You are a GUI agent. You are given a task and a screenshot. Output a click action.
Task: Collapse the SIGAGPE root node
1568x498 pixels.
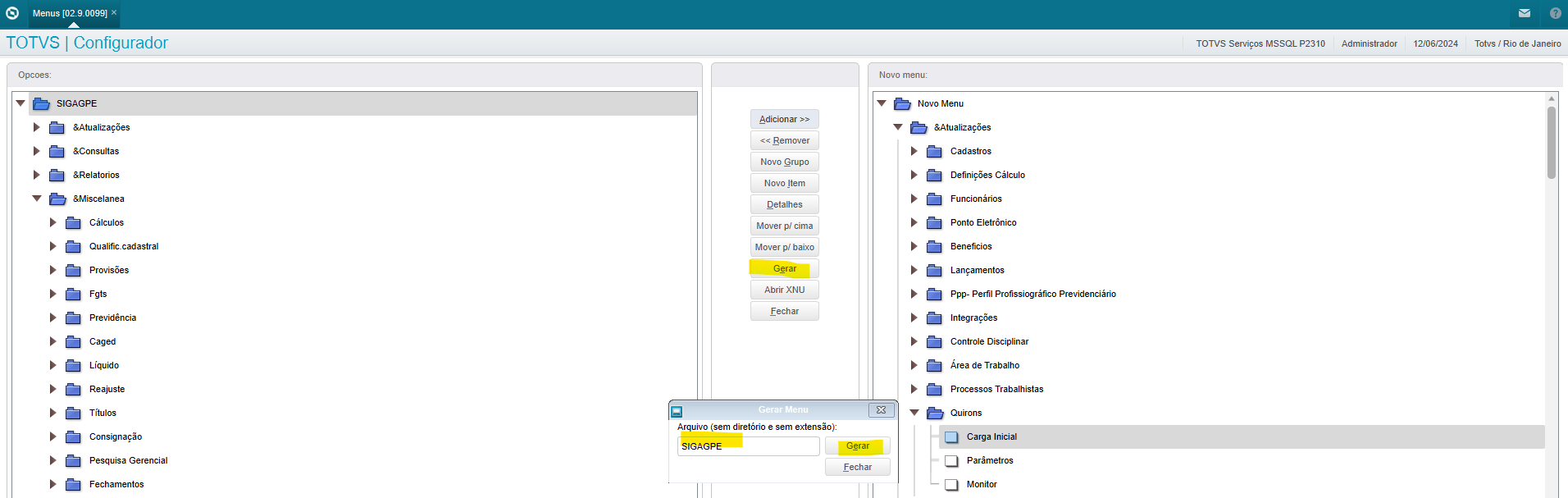[x=21, y=103]
